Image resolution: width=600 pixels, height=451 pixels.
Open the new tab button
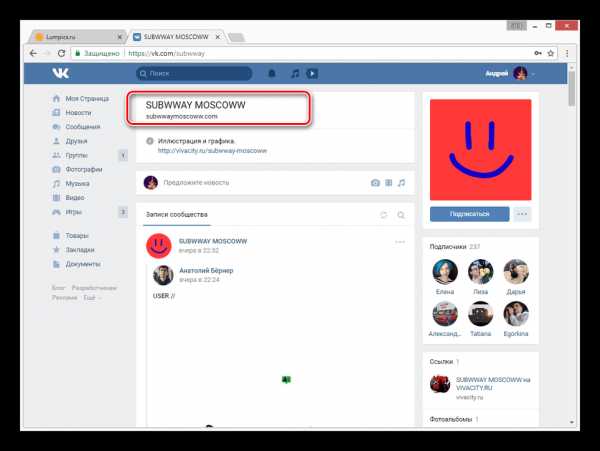(236, 37)
